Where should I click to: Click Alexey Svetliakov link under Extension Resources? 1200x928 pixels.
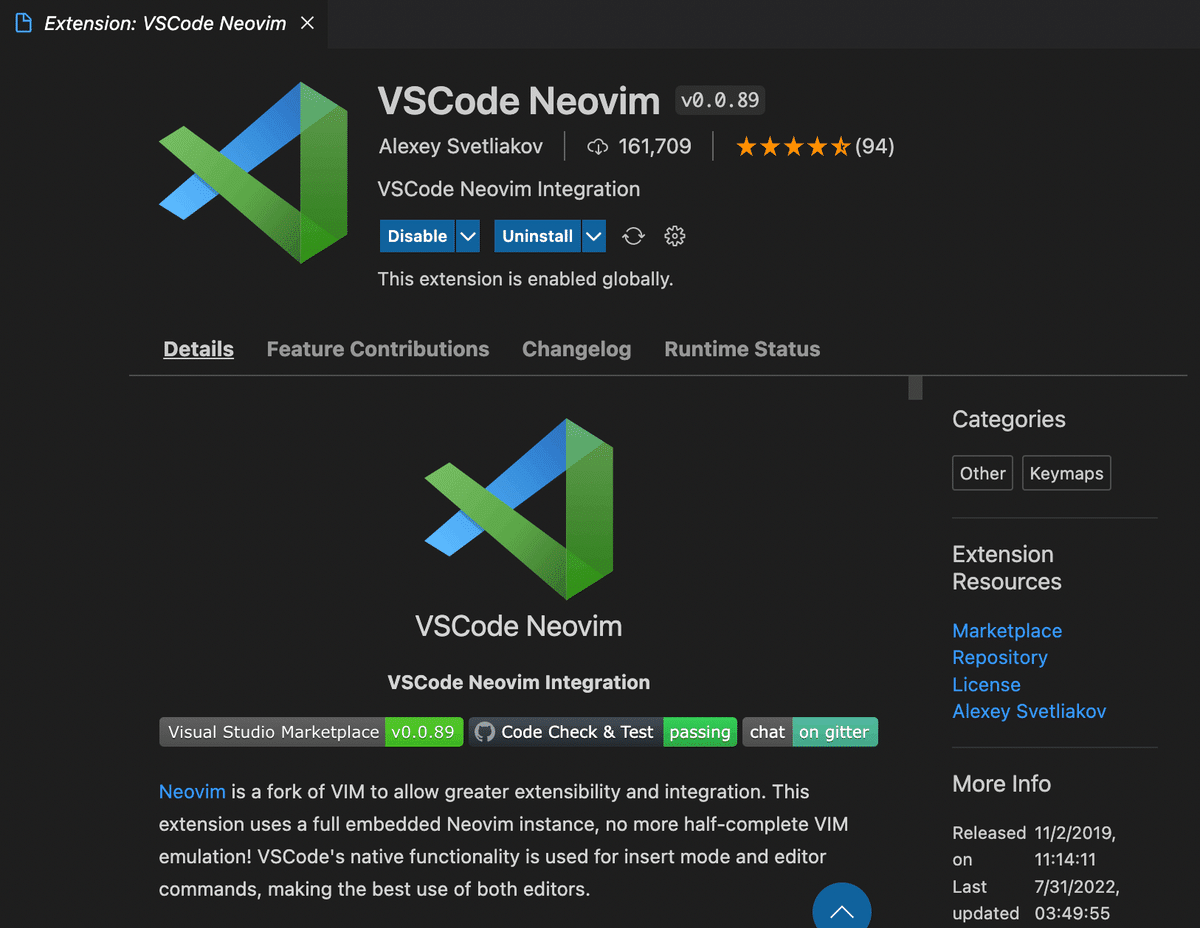pyautogui.click(x=1029, y=712)
